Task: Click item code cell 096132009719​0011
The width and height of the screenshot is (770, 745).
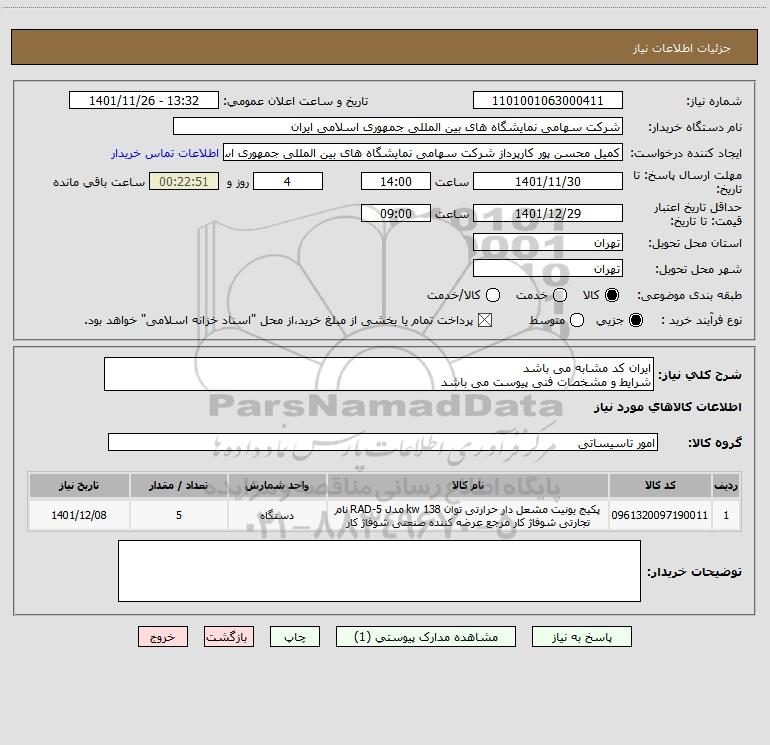Action: pos(660,515)
